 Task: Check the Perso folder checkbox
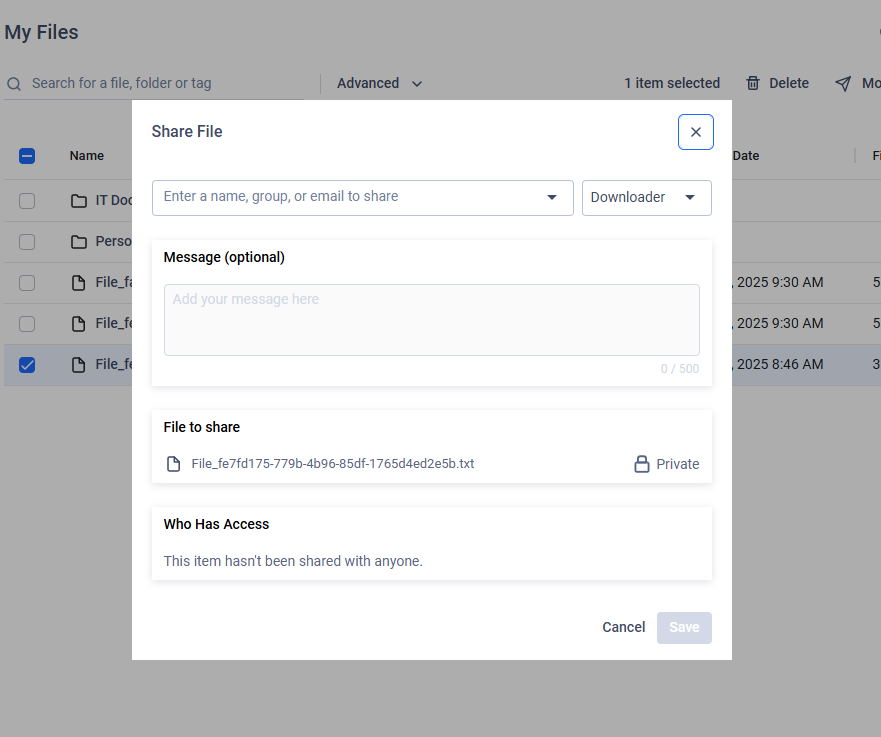click(x=27, y=242)
